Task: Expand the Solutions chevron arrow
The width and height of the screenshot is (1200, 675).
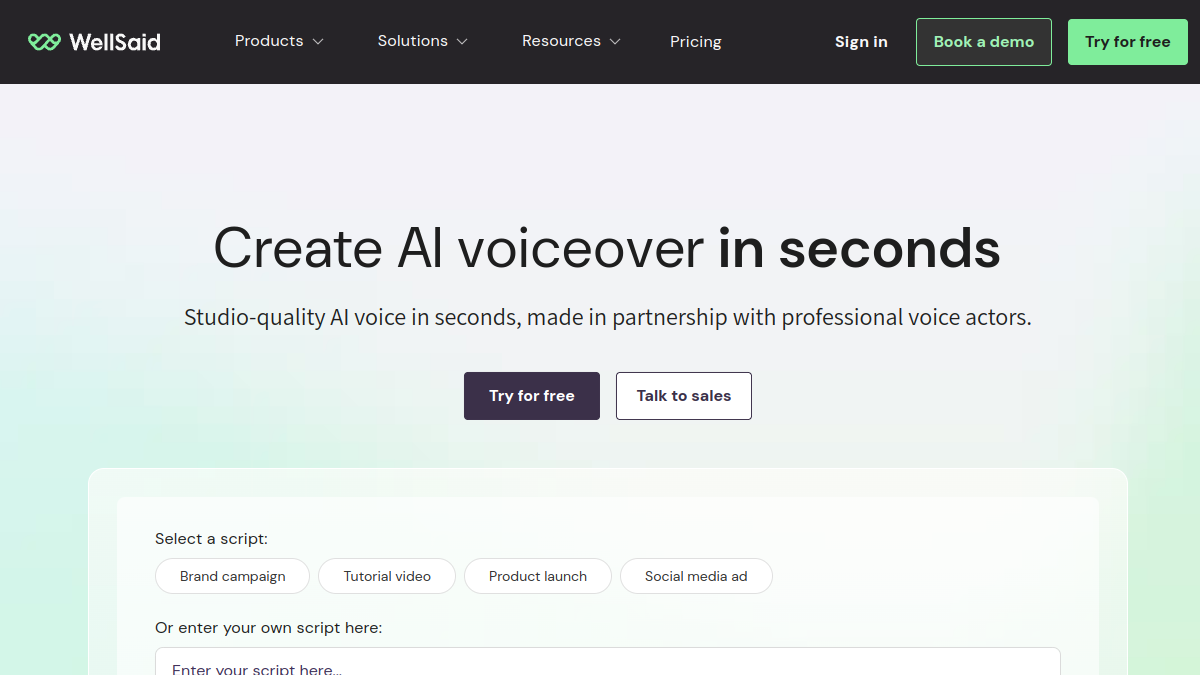Action: point(462,42)
